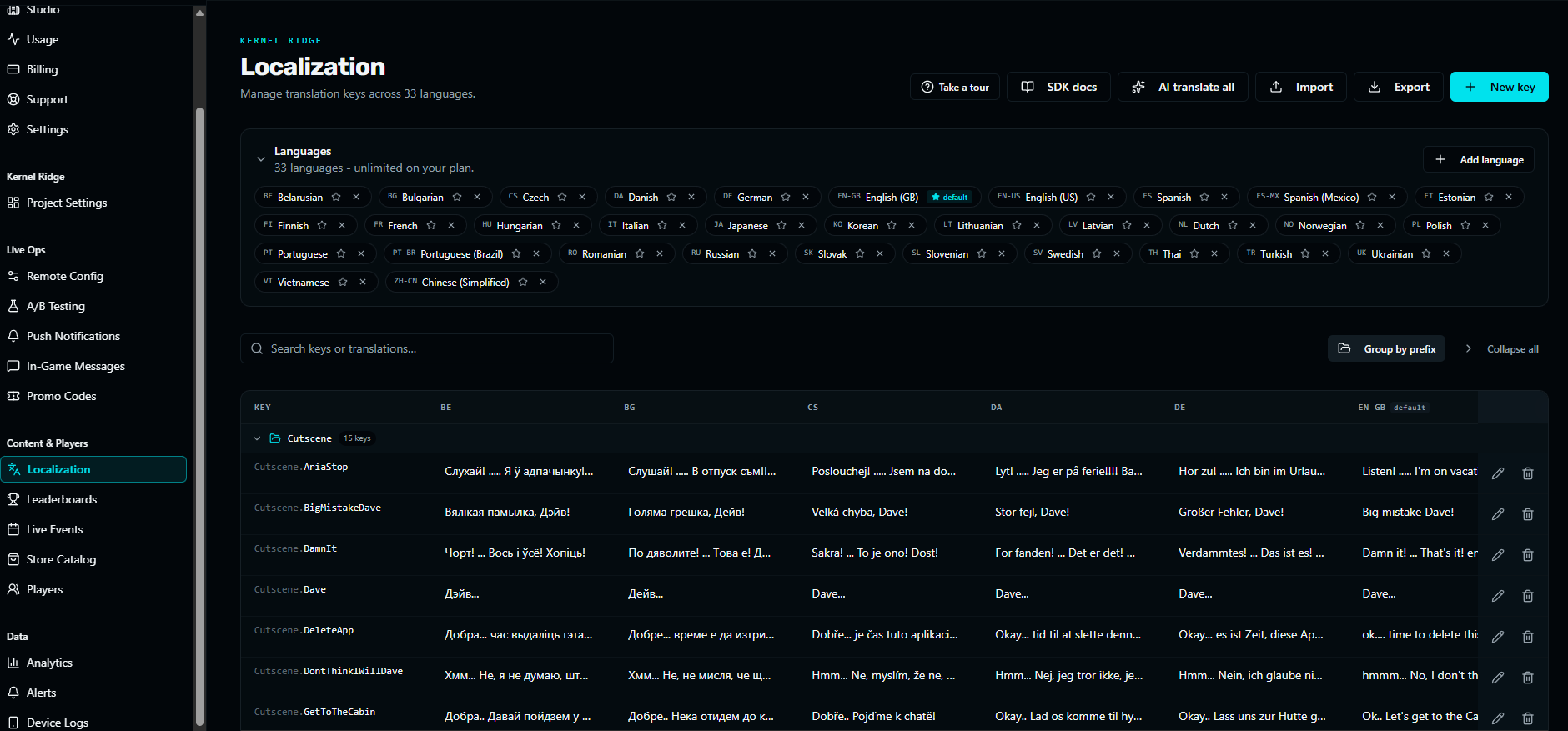Image resolution: width=1568 pixels, height=731 pixels.
Task: Delete the Cutscene.AriaStop key with trash icon
Action: tap(1528, 473)
